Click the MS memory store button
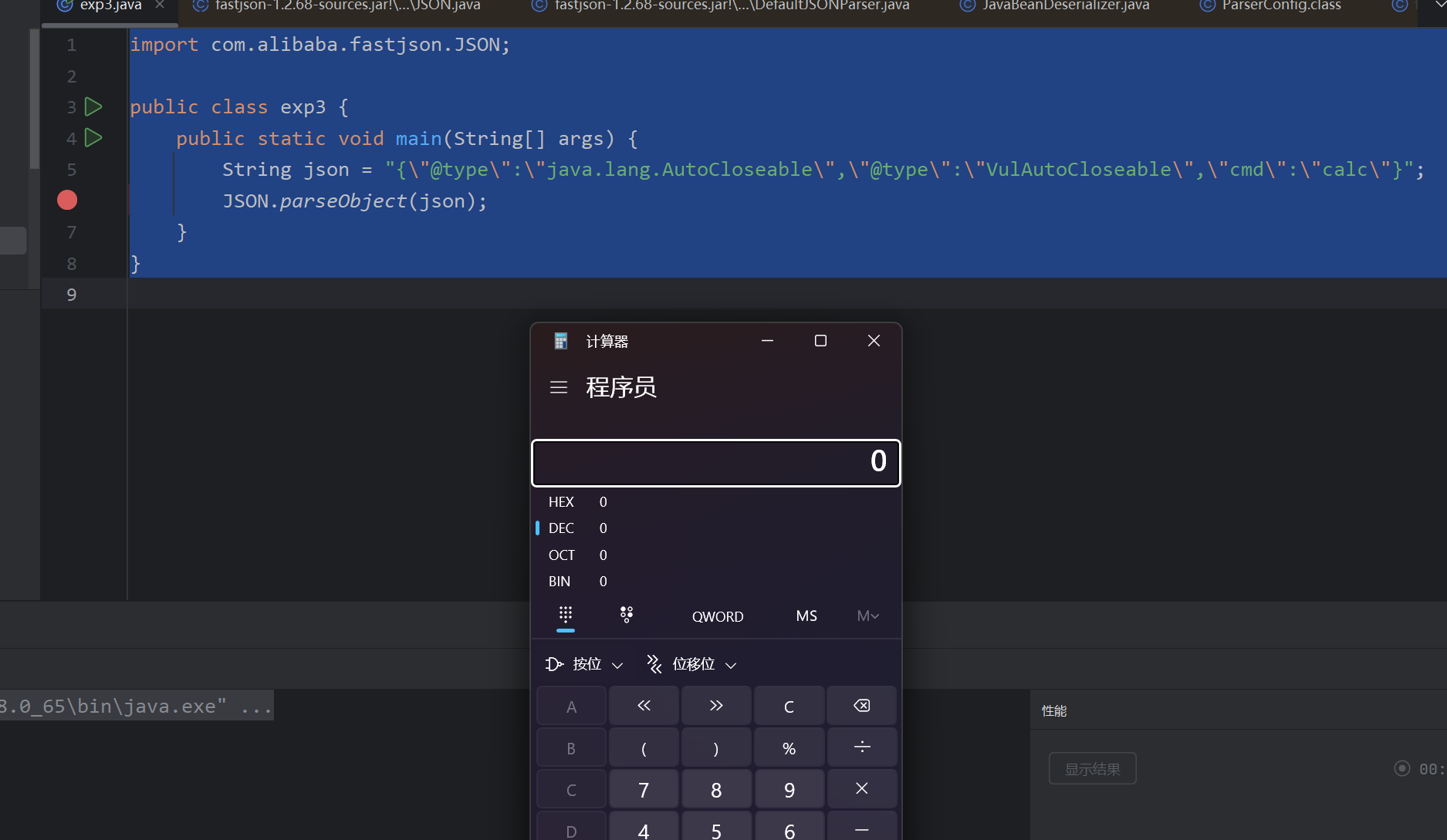 pyautogui.click(x=806, y=616)
